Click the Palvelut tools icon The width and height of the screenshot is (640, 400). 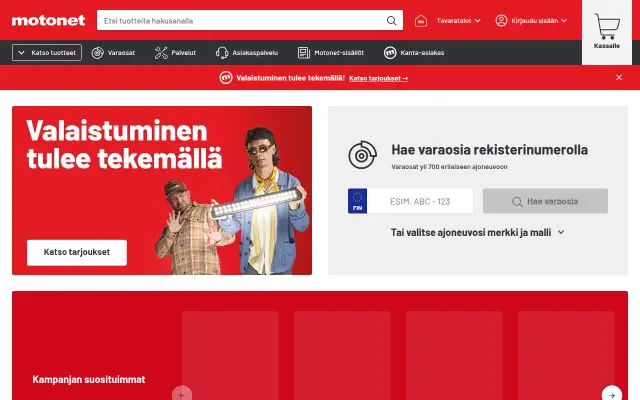tap(161, 53)
